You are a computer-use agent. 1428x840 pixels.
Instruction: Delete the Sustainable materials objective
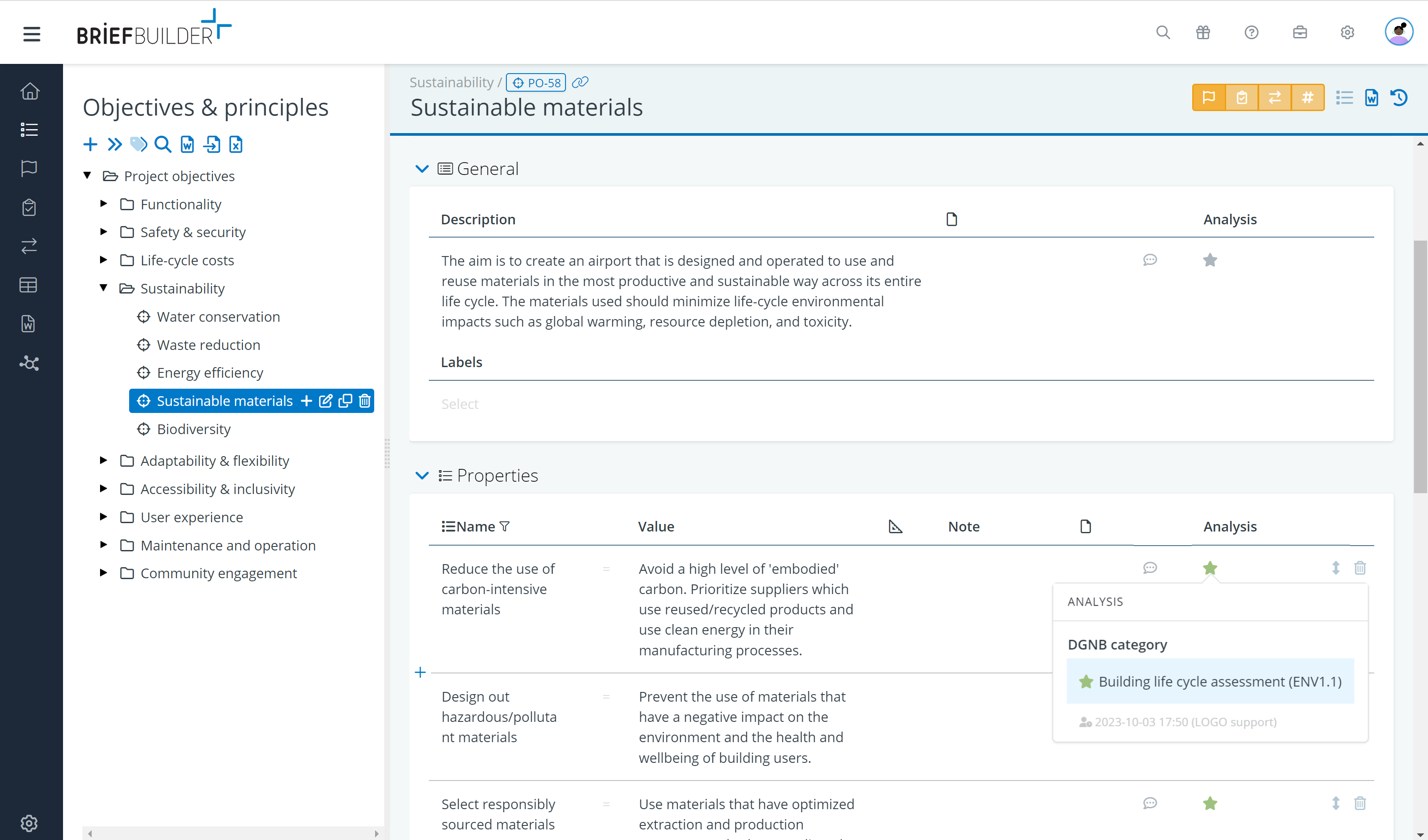click(x=364, y=401)
